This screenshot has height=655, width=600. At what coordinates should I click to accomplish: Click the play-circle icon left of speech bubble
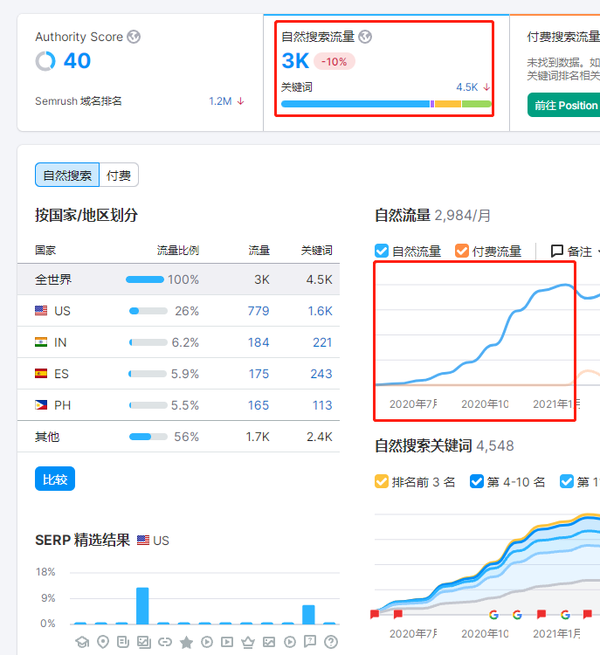click(x=290, y=642)
